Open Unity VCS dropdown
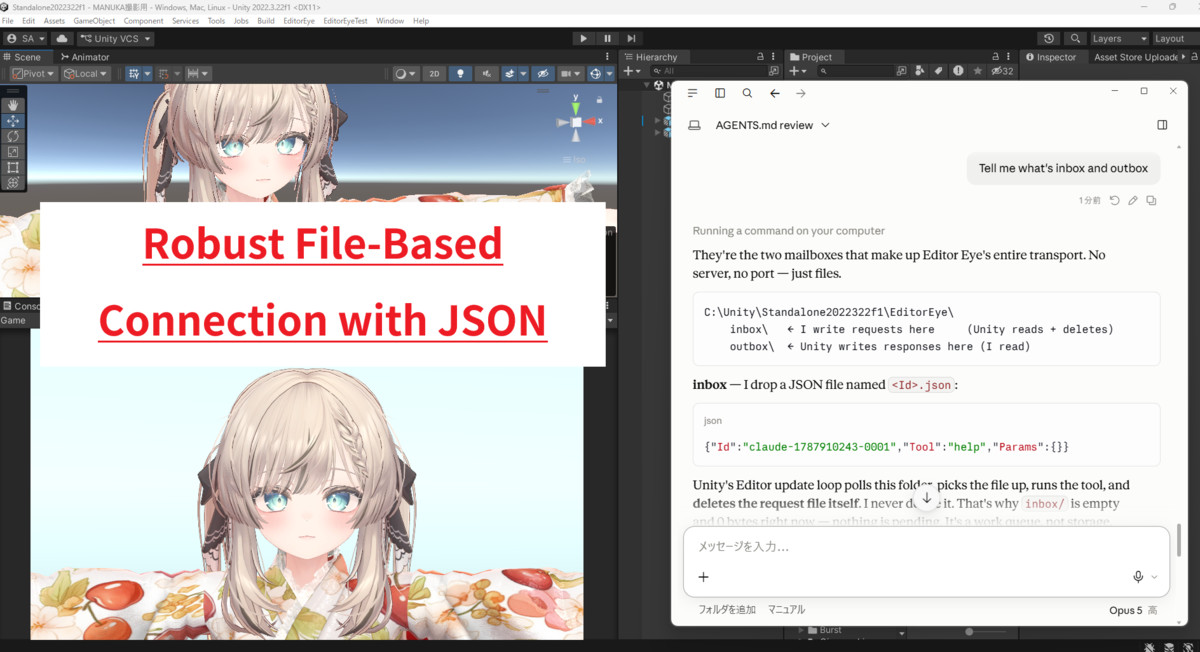 coord(116,38)
